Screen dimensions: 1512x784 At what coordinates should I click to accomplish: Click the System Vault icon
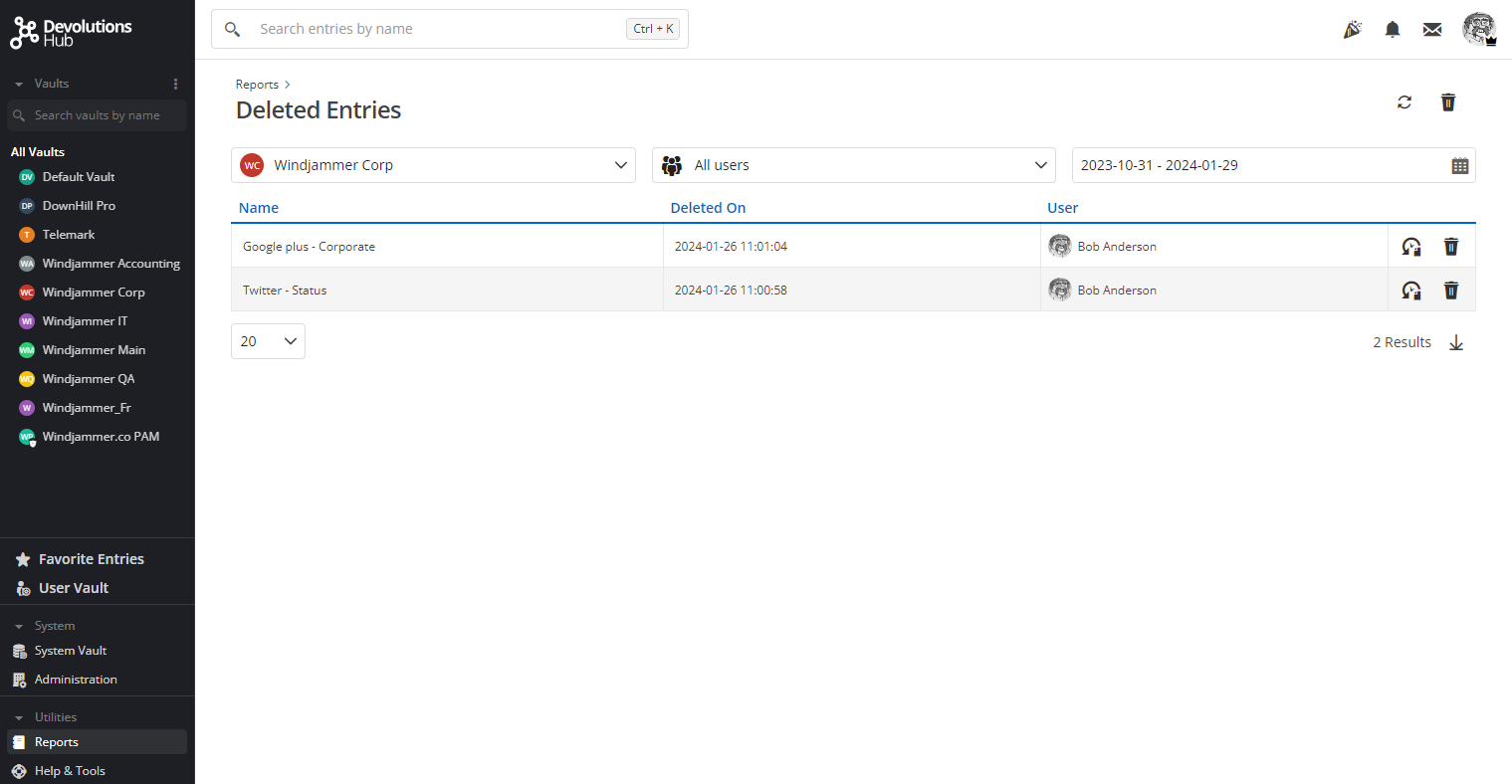coord(19,651)
